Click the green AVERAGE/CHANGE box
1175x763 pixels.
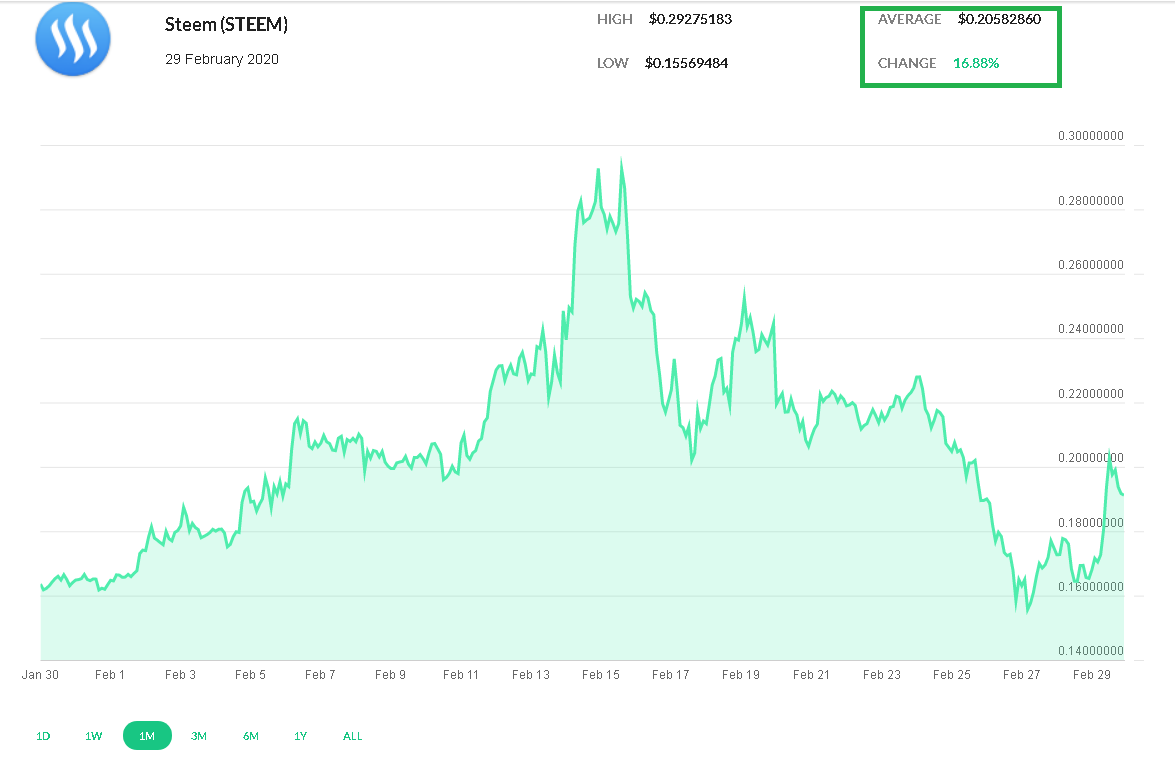pyautogui.click(x=960, y=46)
